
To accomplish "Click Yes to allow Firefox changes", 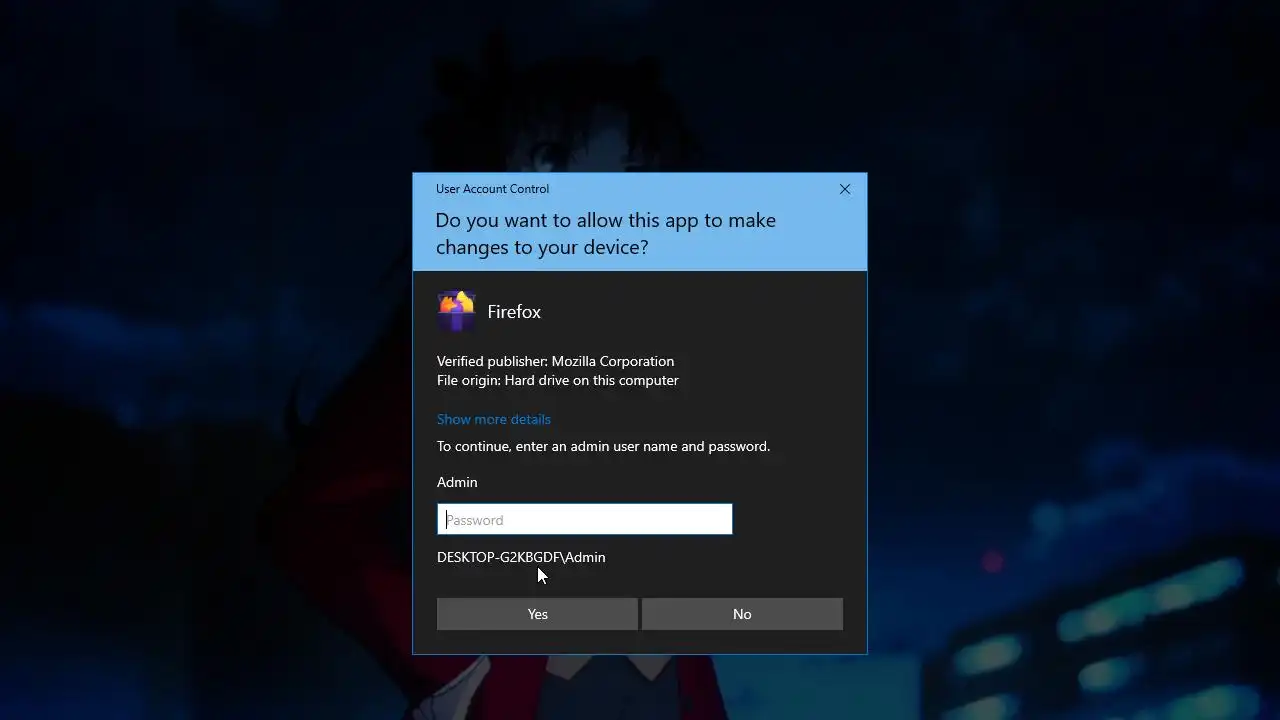I will (x=537, y=614).
